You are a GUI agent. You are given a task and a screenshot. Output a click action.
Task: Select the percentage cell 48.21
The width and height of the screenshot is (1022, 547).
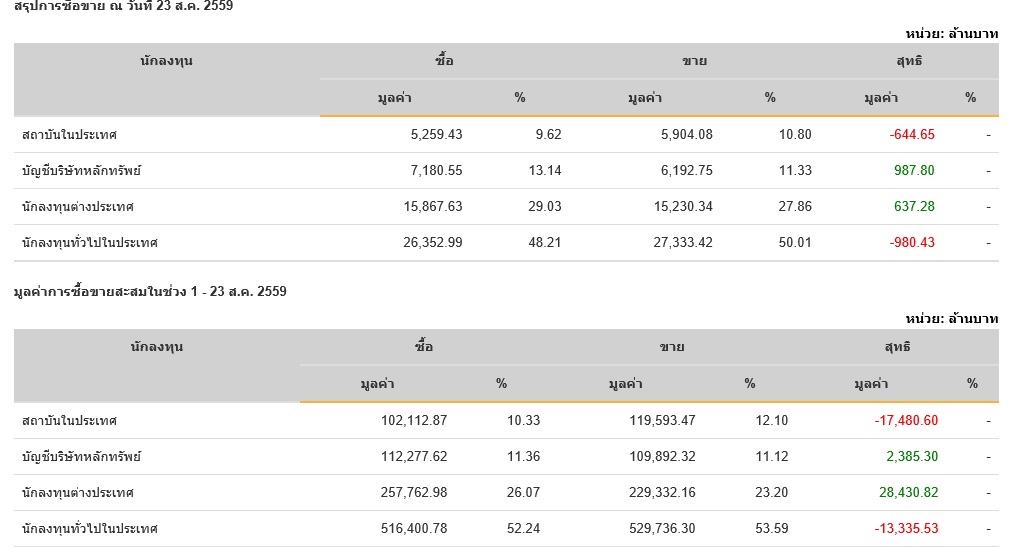(x=545, y=243)
